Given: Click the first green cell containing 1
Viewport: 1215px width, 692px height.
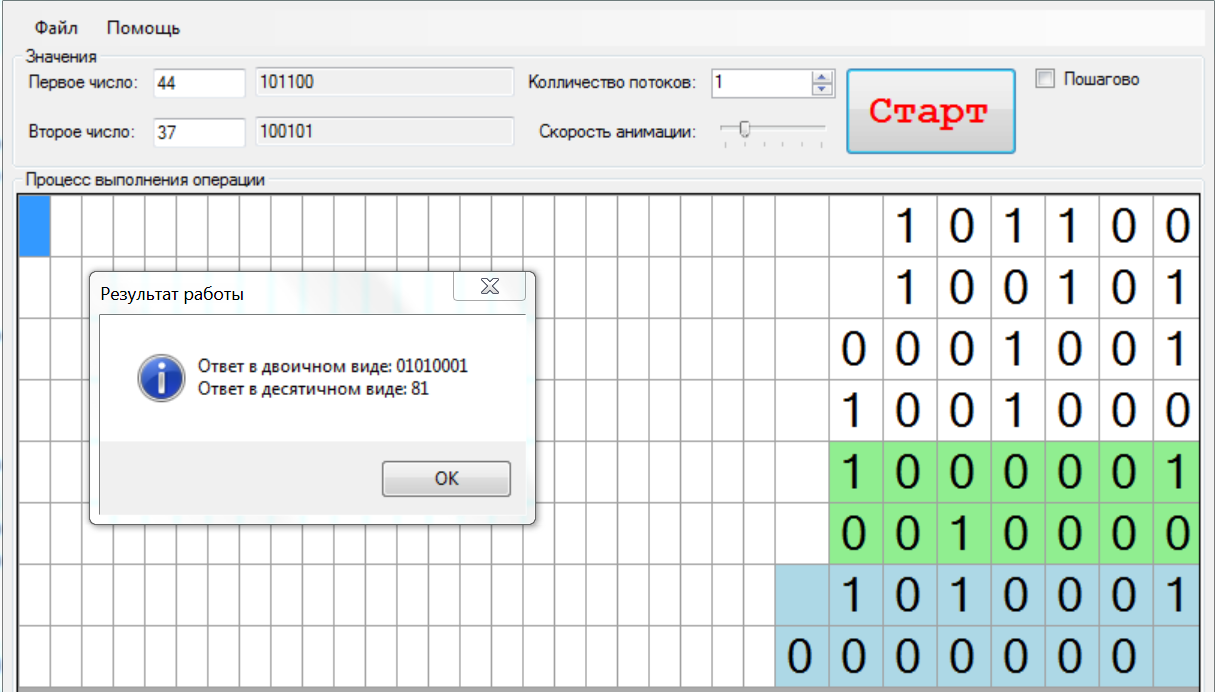Looking at the screenshot, I should pos(855,472).
